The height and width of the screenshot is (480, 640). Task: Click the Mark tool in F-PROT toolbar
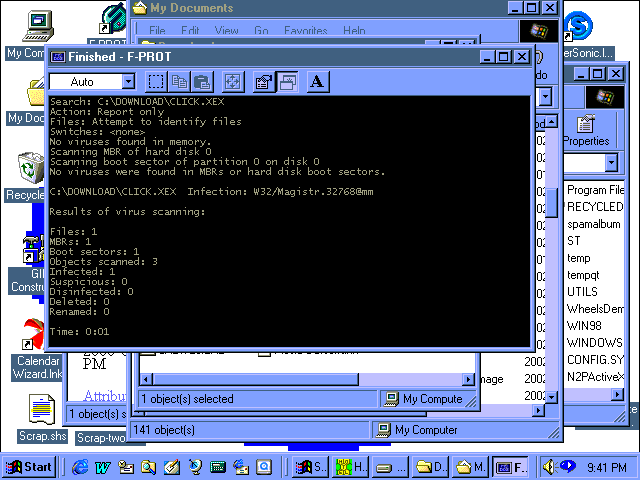coord(156,82)
